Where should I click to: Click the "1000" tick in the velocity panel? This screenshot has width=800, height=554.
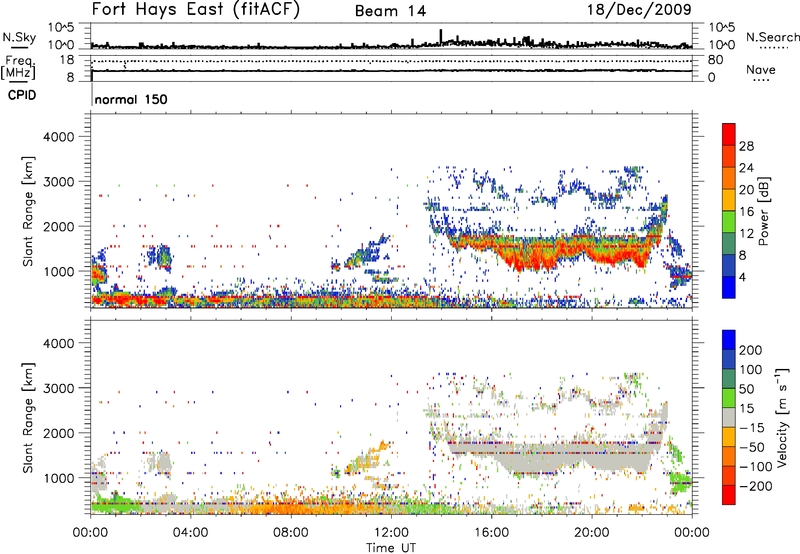click(x=58, y=478)
